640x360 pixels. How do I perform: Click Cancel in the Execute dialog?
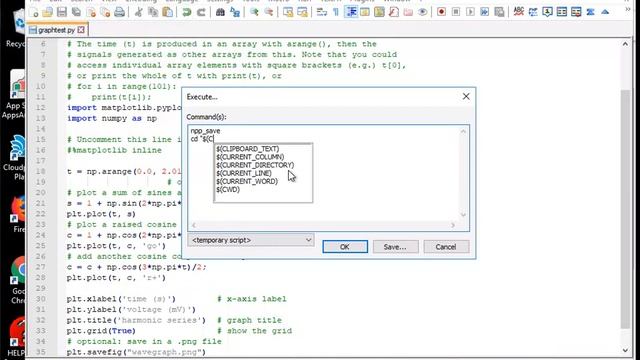(x=446, y=247)
